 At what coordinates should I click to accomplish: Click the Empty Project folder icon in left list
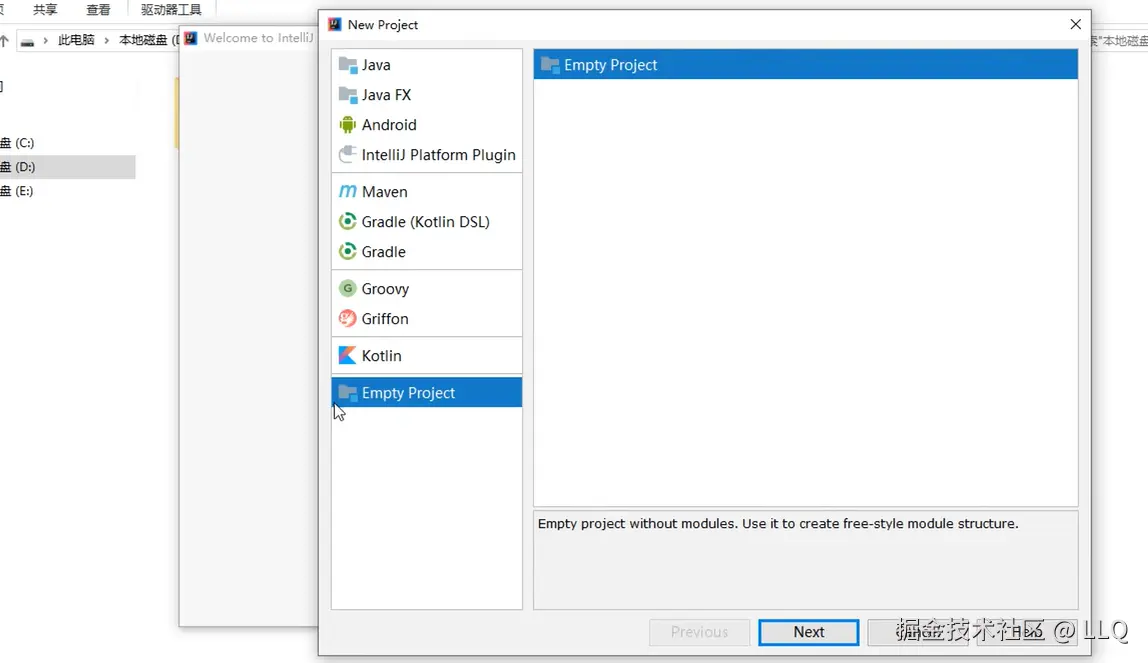(x=348, y=393)
